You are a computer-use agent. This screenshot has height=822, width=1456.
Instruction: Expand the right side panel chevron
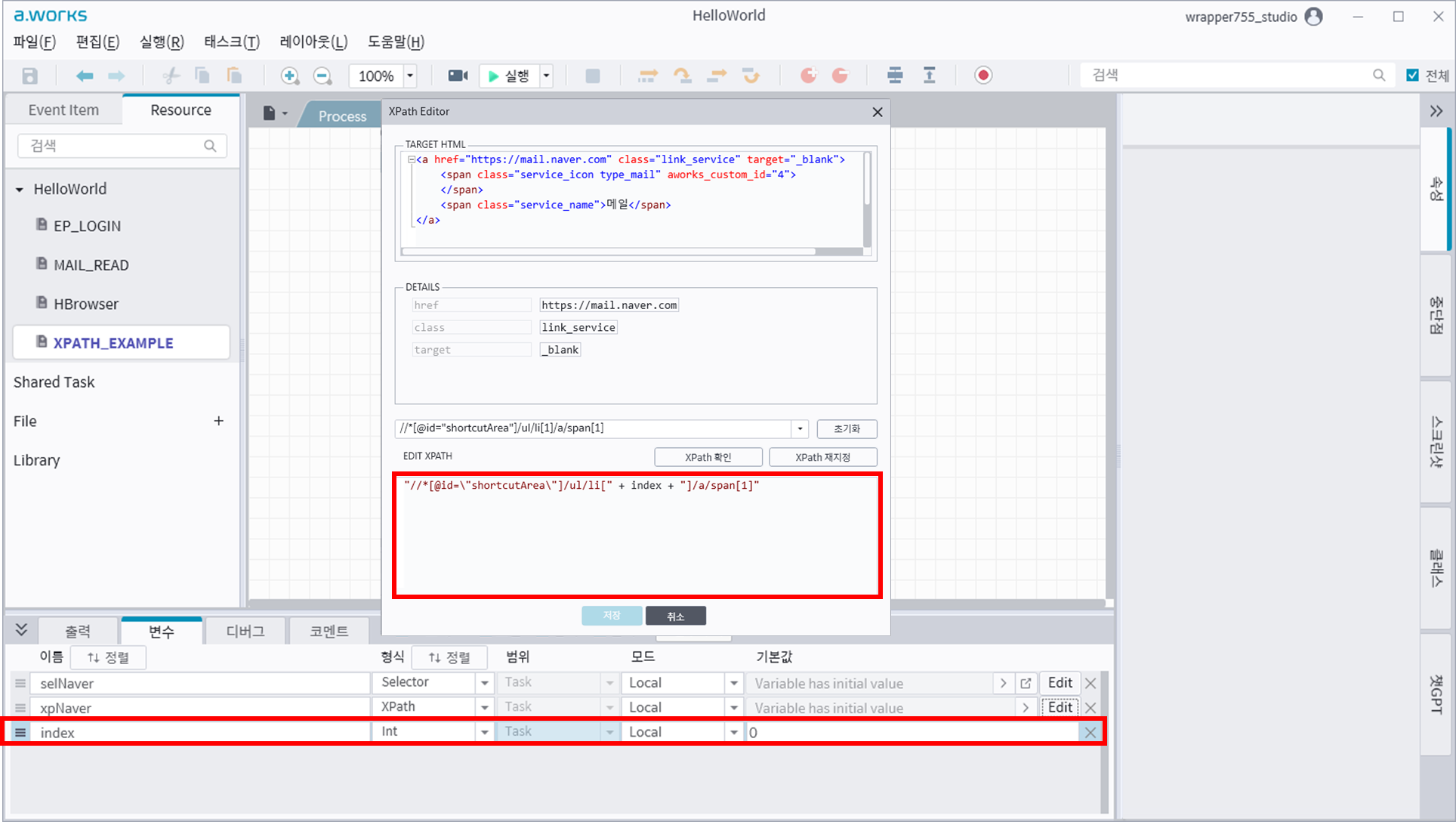[1436, 112]
